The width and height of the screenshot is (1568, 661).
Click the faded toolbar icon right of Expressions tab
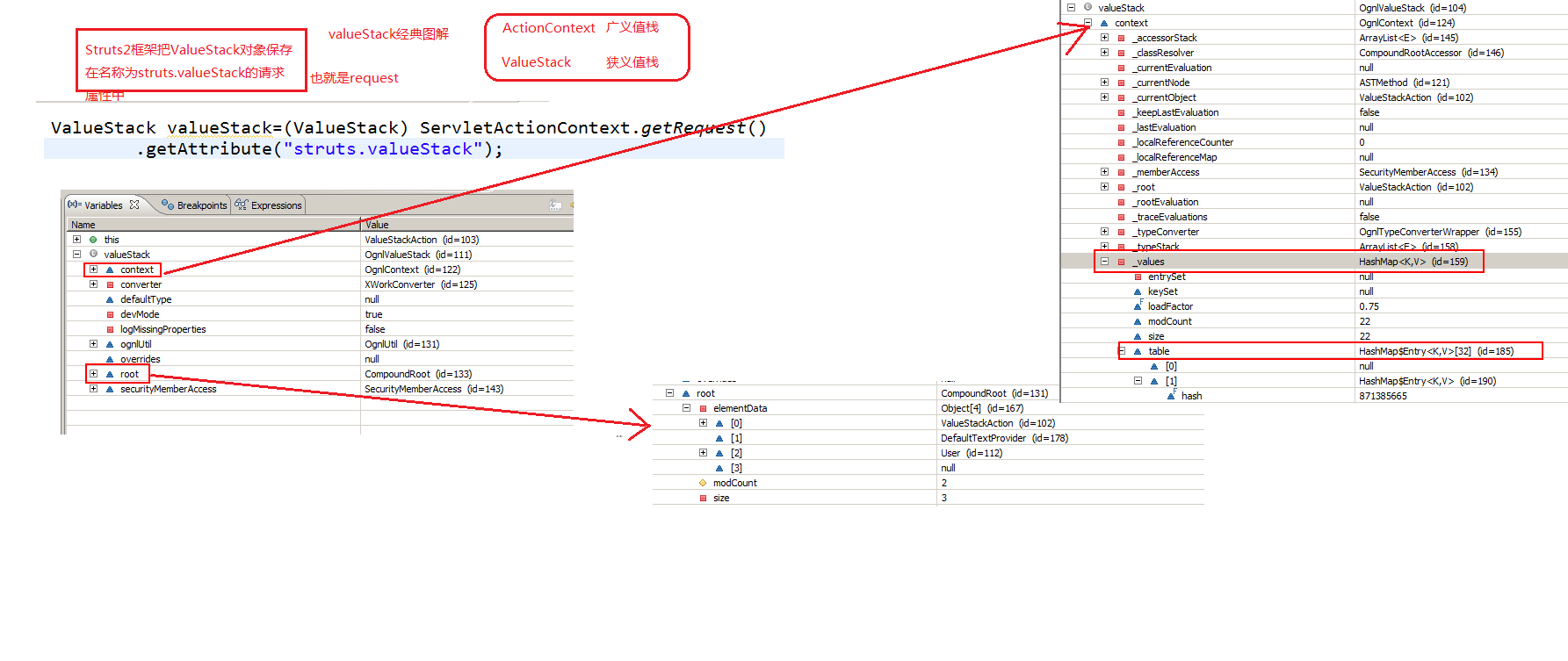coord(555,205)
